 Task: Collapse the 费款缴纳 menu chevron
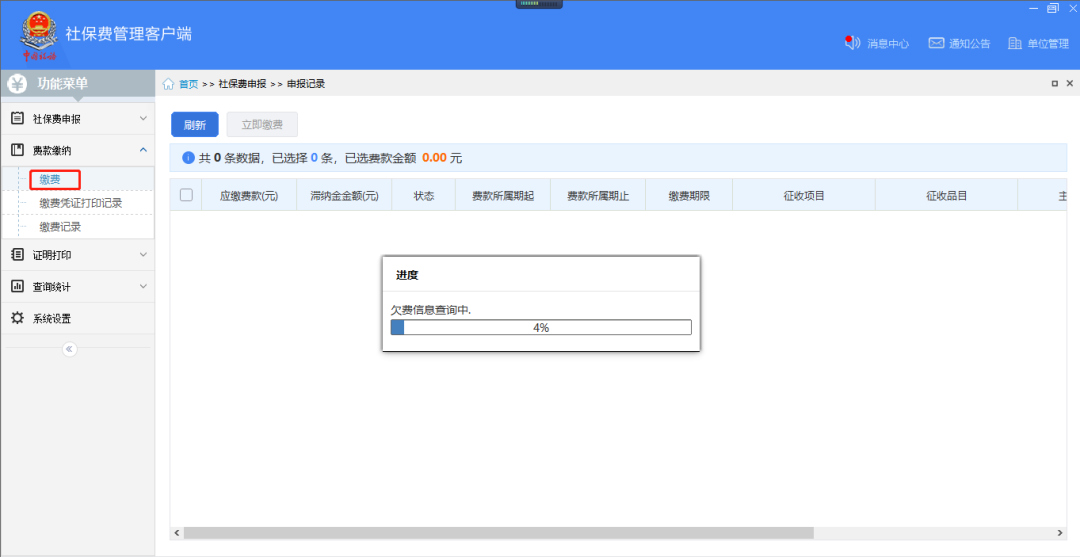point(143,150)
